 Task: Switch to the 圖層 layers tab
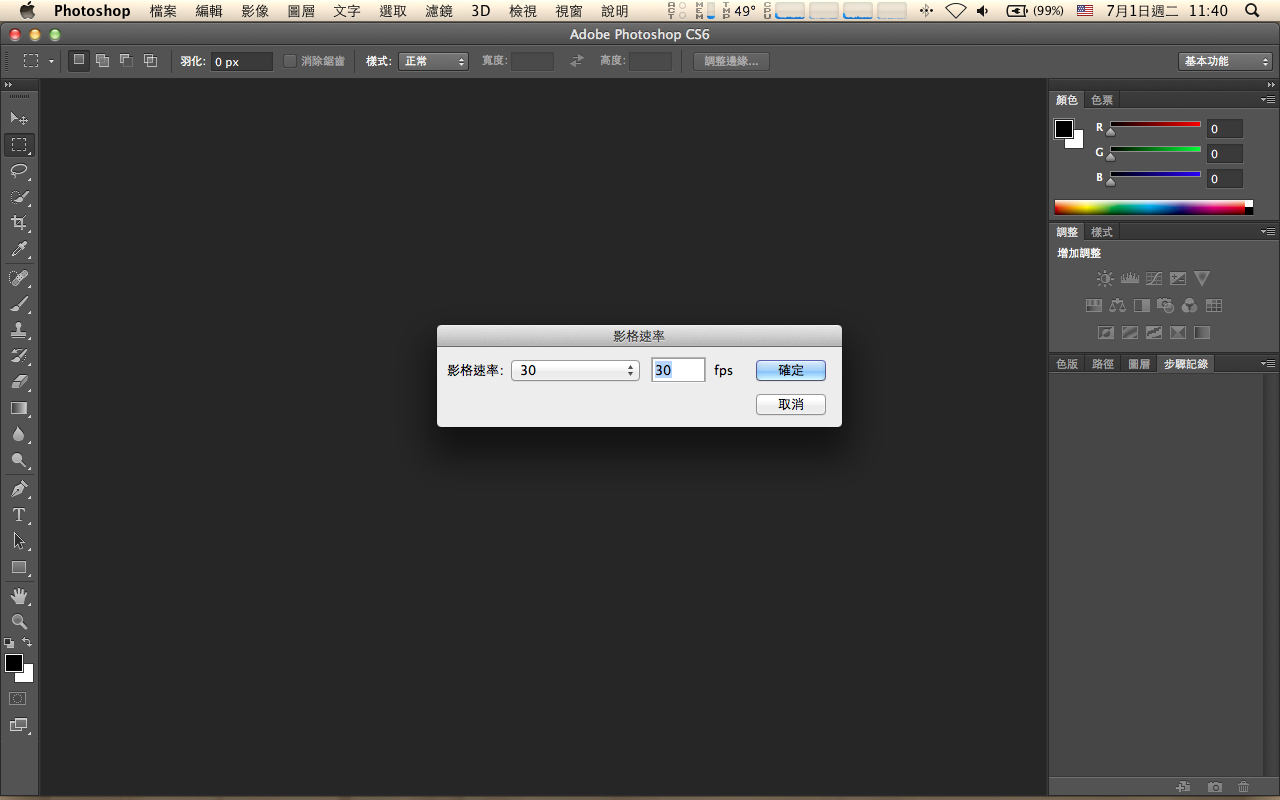(x=1139, y=364)
